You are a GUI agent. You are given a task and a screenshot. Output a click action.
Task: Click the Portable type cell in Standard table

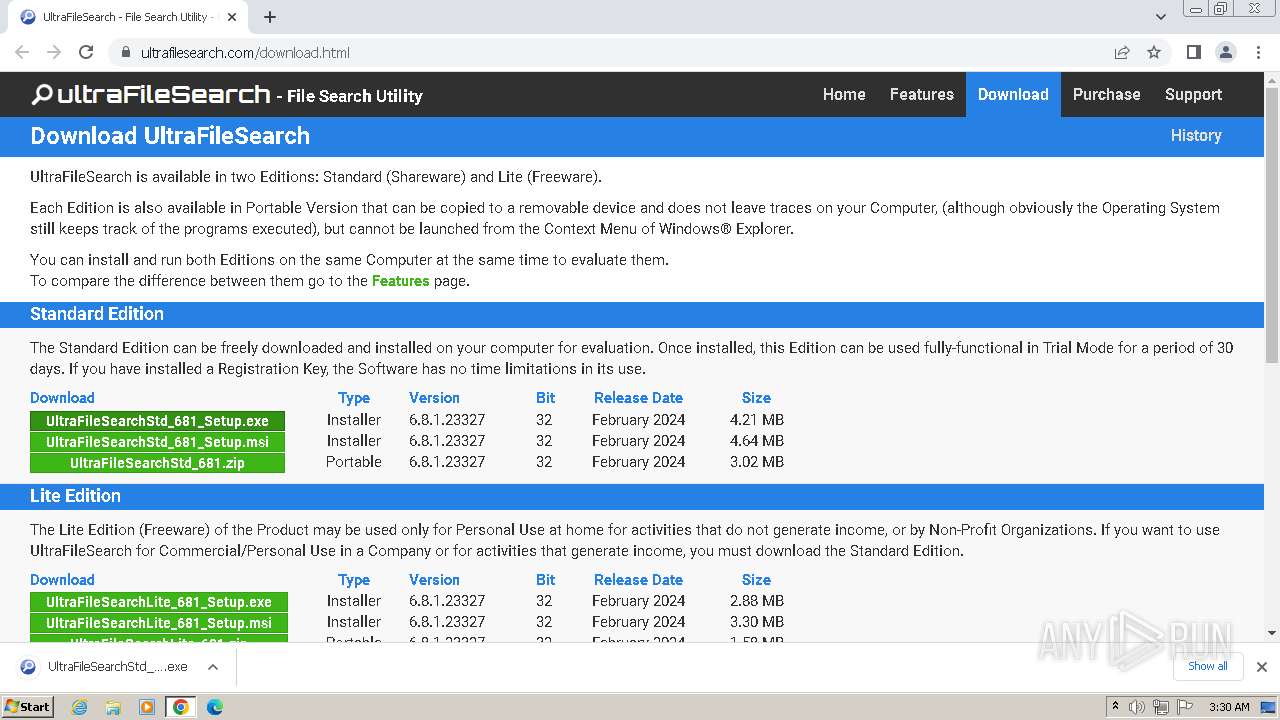coord(354,462)
